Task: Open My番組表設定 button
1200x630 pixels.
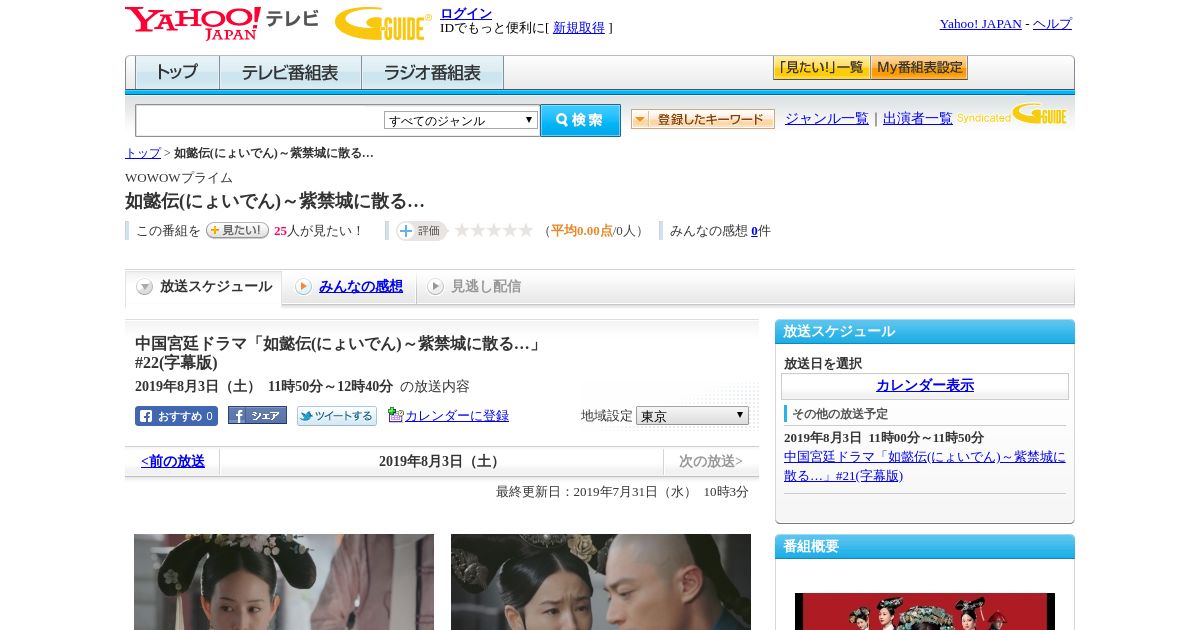Action: pos(919,68)
